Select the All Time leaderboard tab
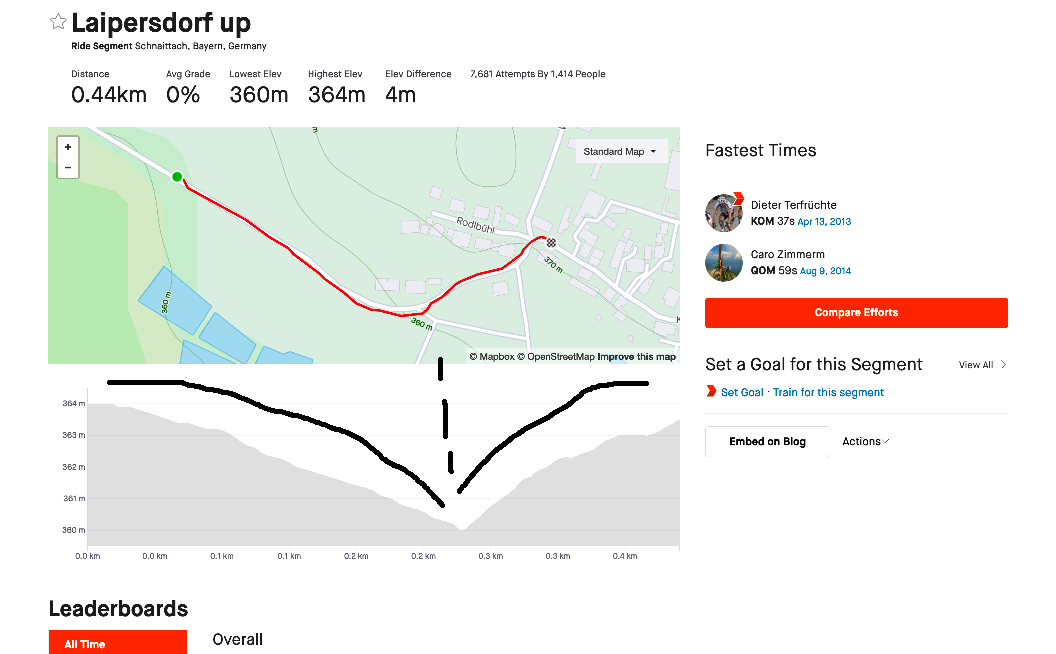Viewport: 1056px width, 654px height. 117,643
